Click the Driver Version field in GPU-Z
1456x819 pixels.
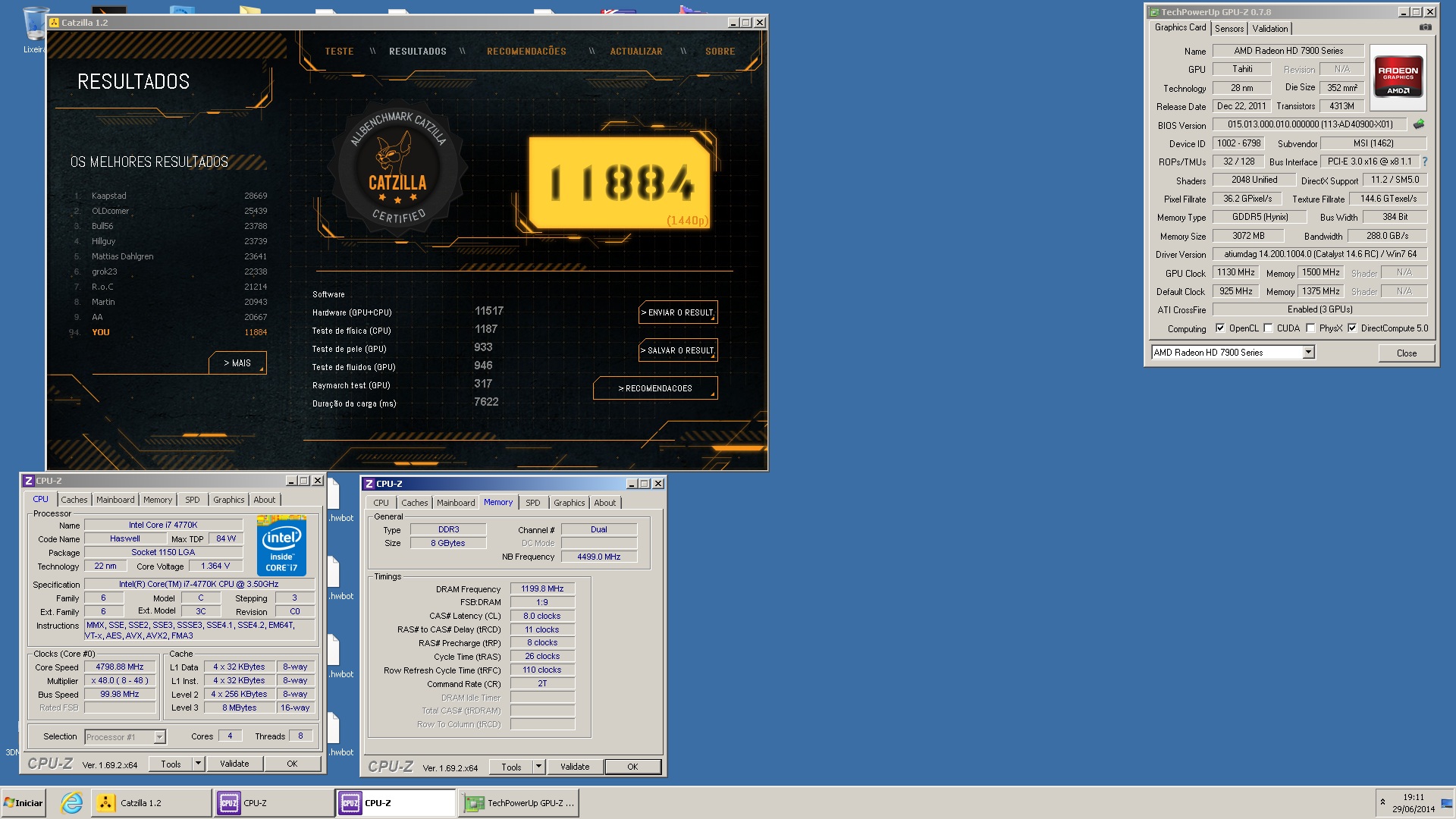point(1319,254)
